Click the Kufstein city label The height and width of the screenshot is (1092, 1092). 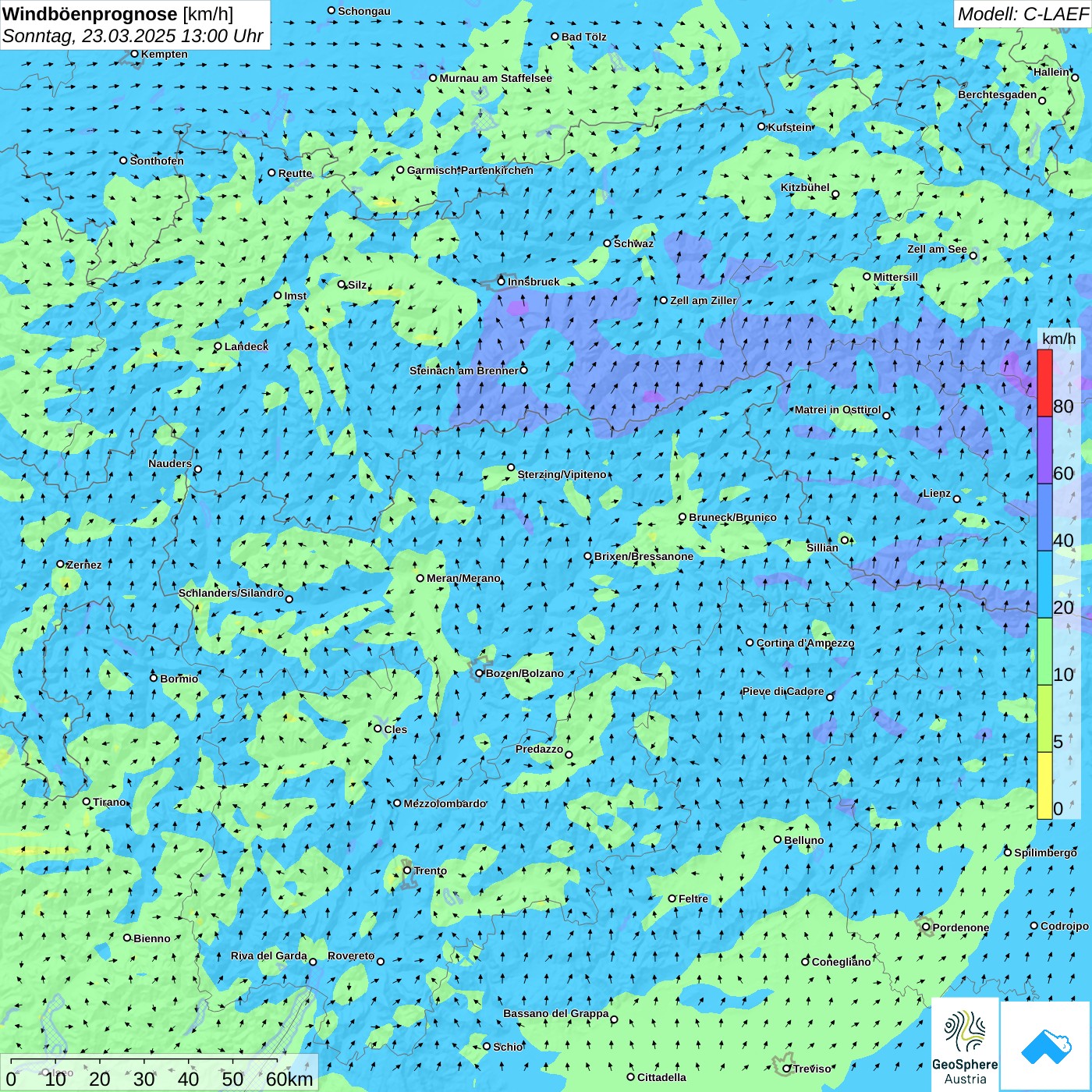pyautogui.click(x=789, y=127)
